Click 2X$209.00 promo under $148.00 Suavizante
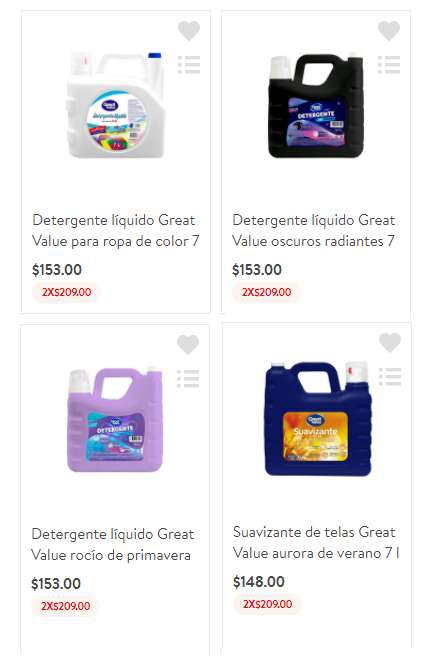 tap(268, 604)
